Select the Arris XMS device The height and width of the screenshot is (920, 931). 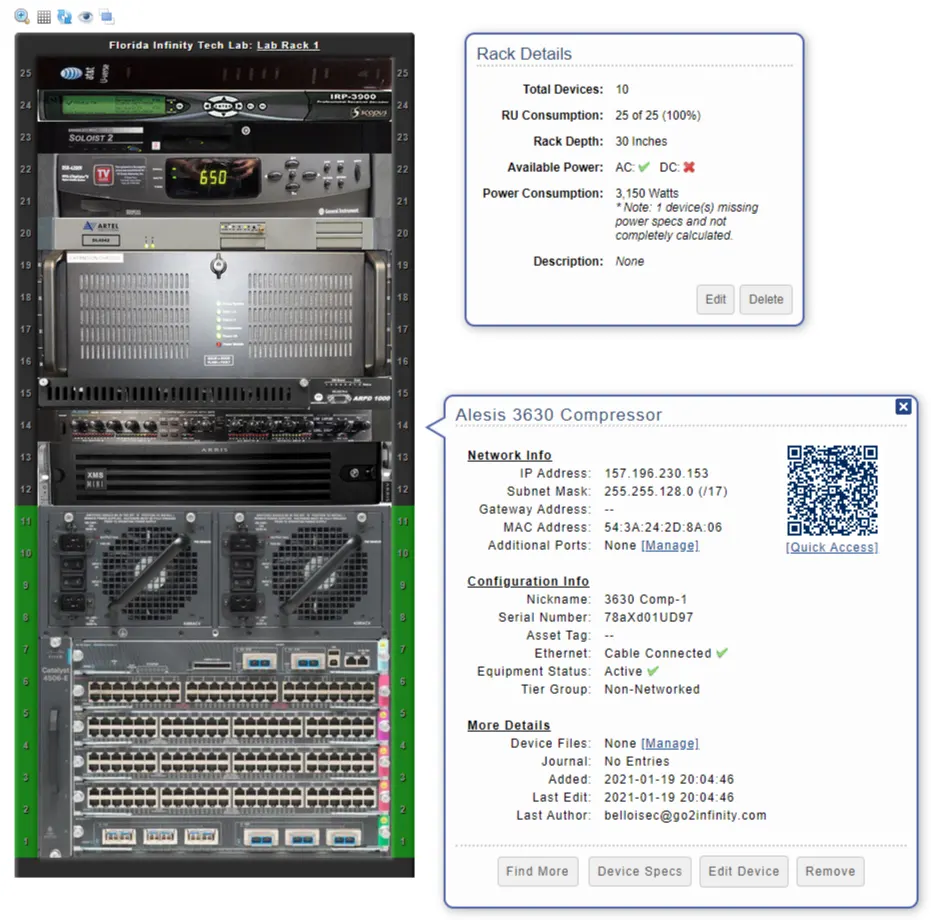point(214,473)
